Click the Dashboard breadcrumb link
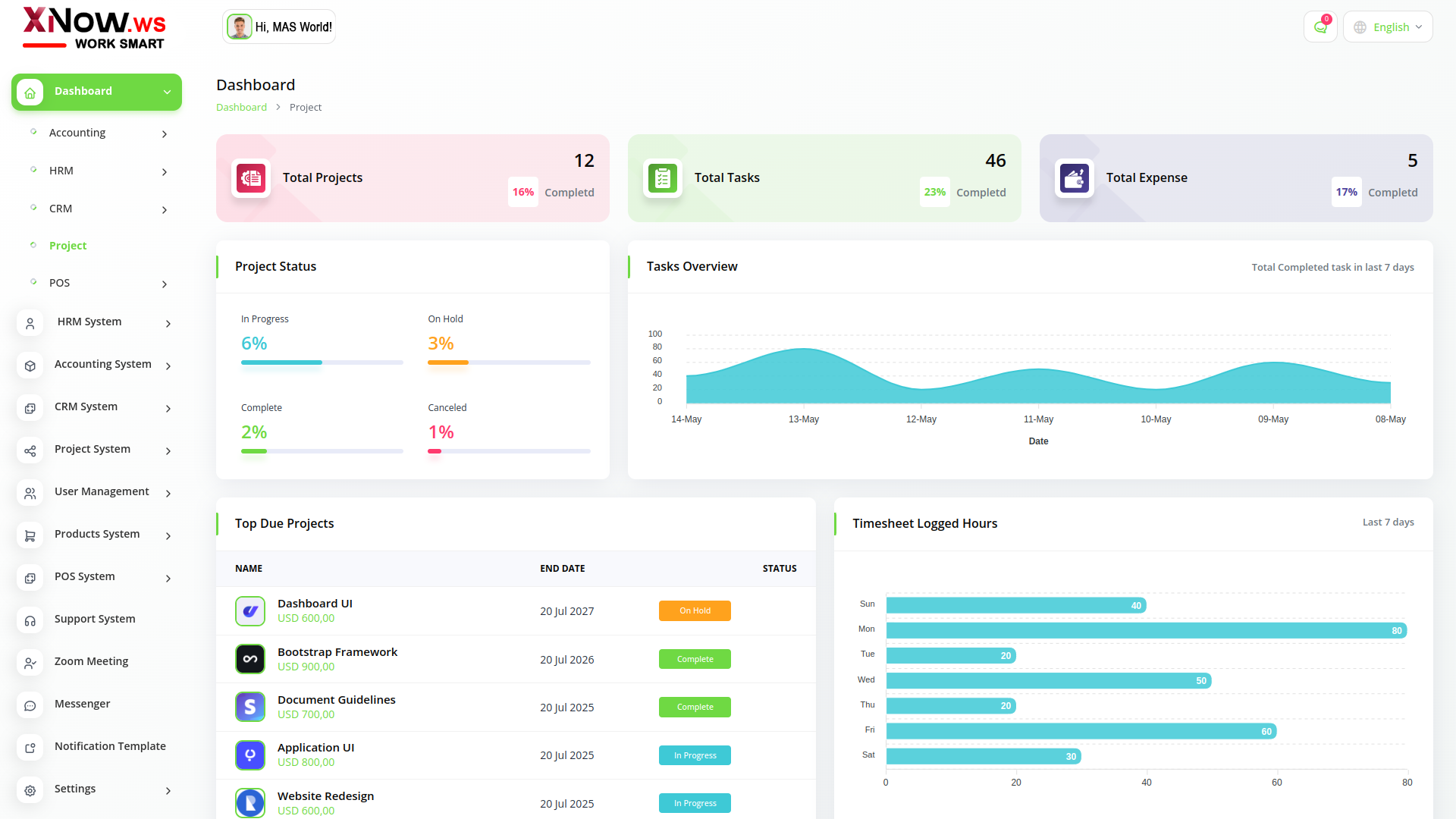Viewport: 1456px width, 819px height. [x=241, y=108]
